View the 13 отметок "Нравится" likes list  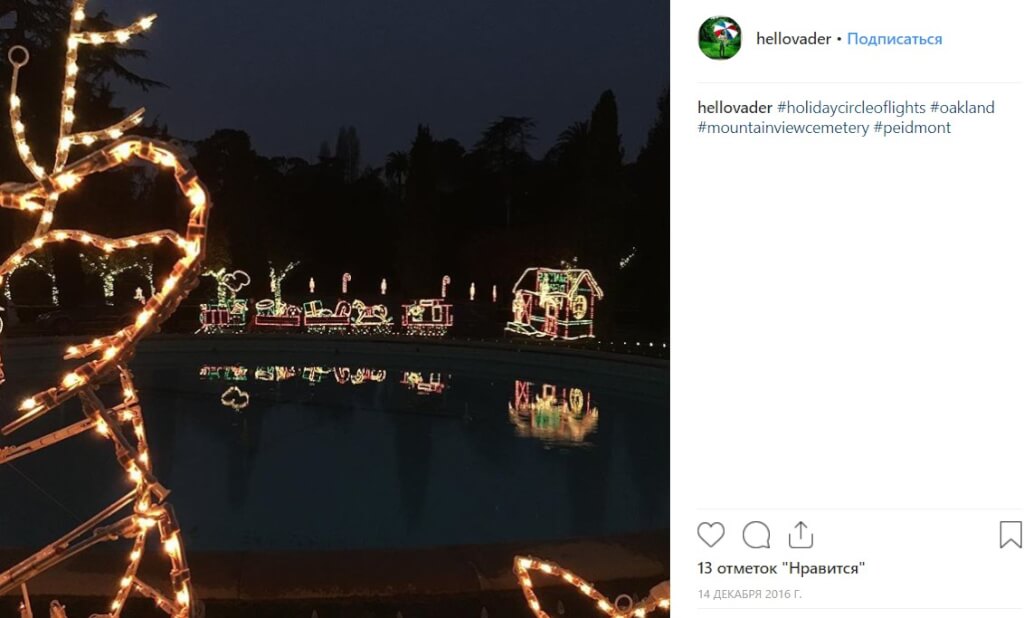click(x=781, y=568)
